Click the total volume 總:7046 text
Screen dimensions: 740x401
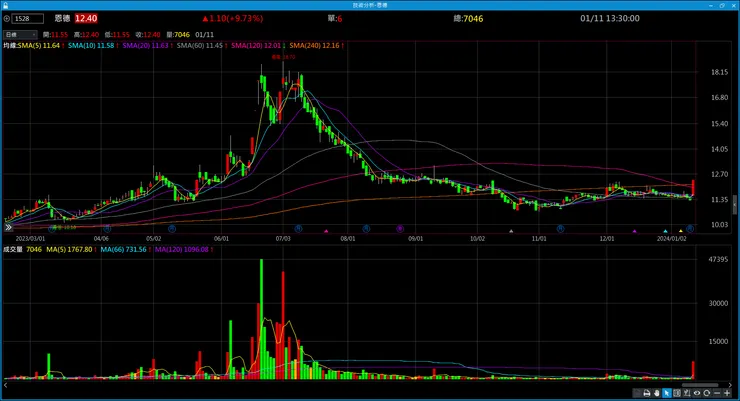[468, 18]
